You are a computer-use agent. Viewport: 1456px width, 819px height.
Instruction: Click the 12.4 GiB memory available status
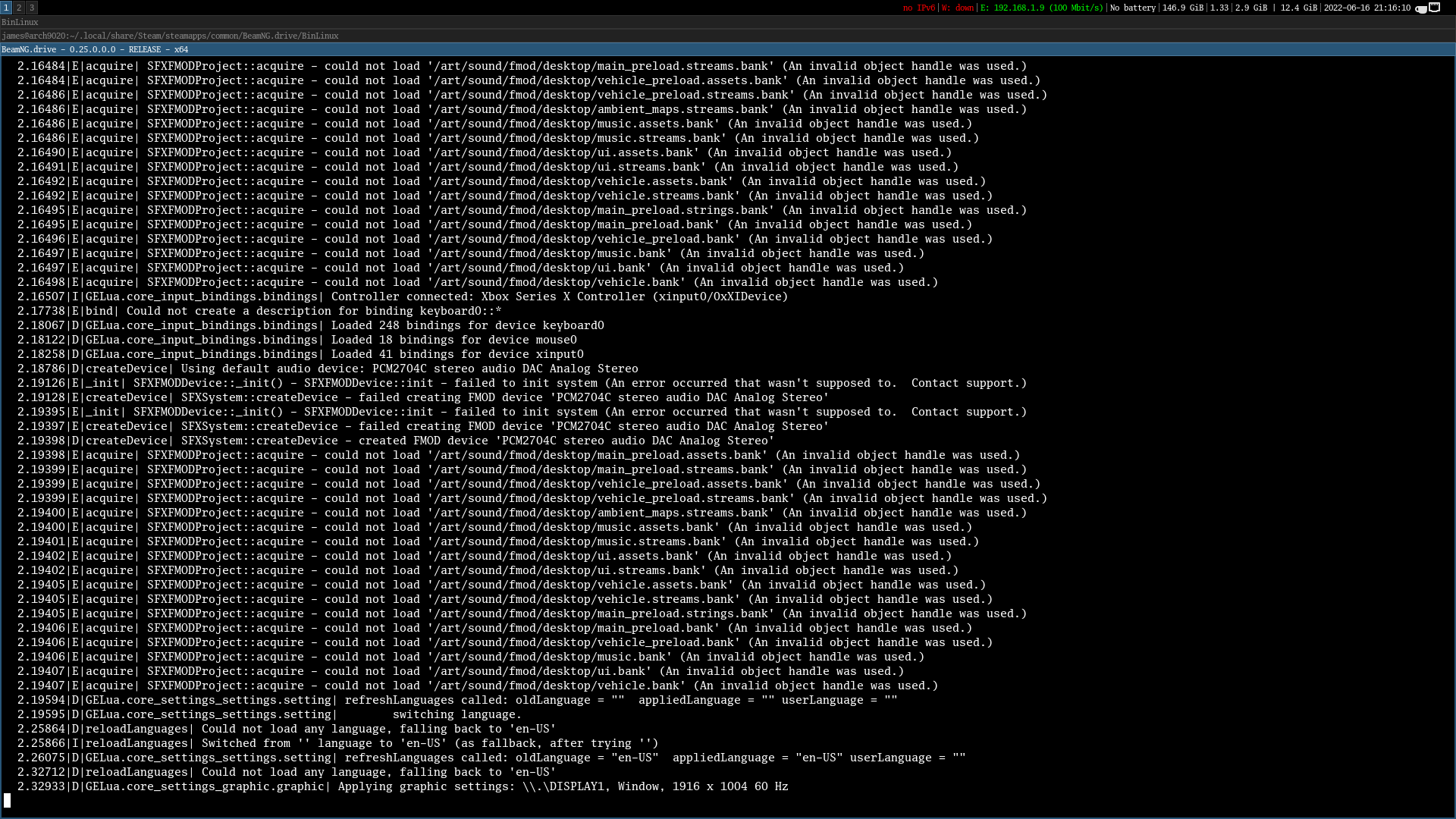[1298, 8]
